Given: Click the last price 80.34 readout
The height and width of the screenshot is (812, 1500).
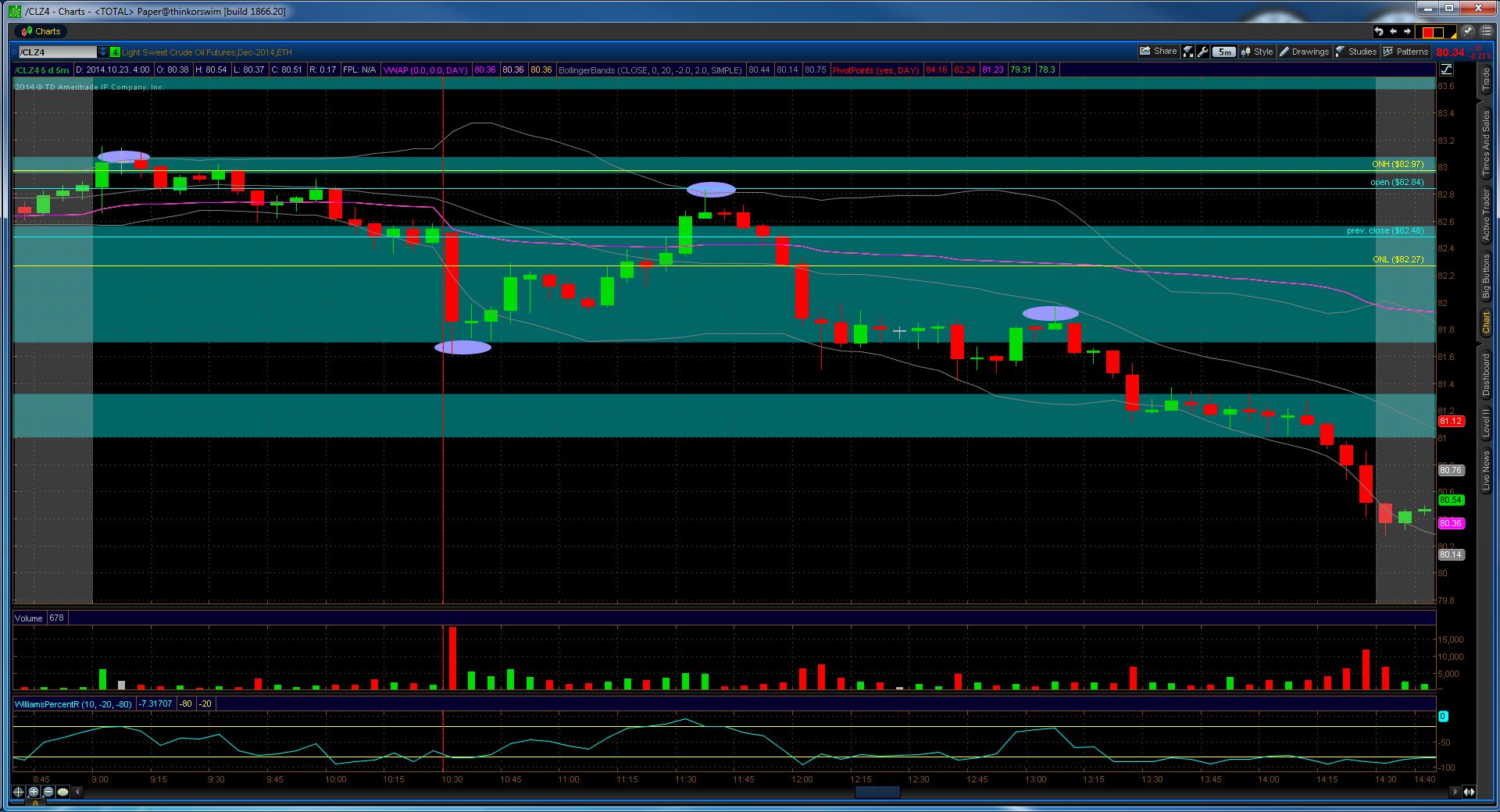Looking at the screenshot, I should 1450,52.
